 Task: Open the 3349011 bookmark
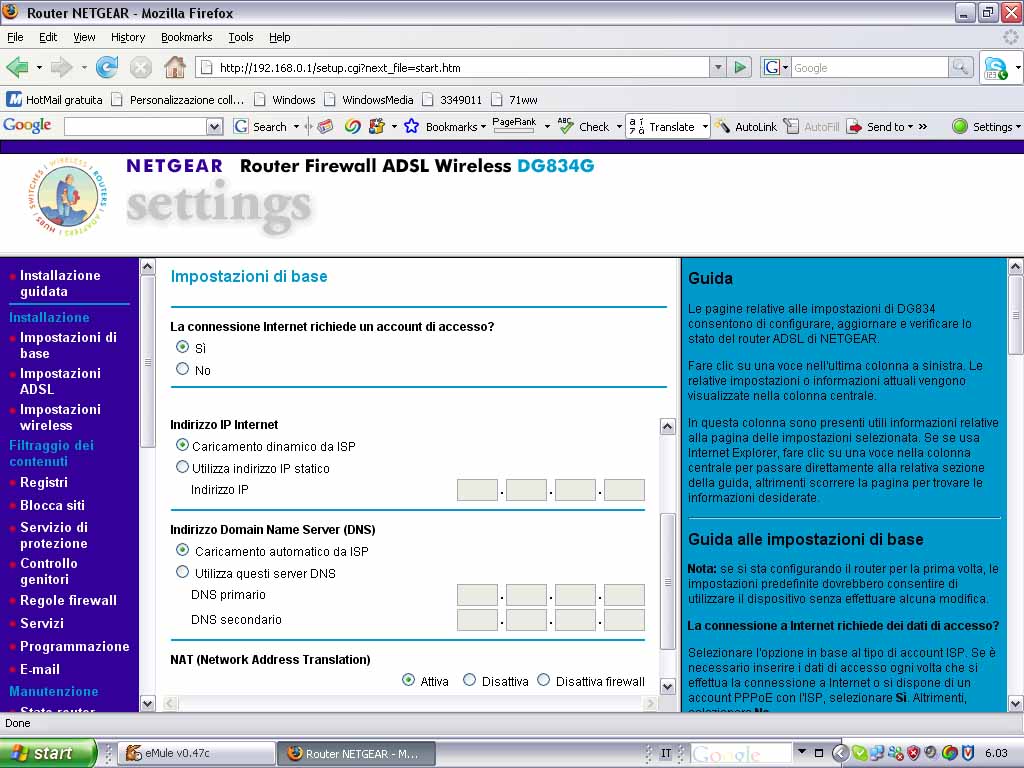click(452, 100)
